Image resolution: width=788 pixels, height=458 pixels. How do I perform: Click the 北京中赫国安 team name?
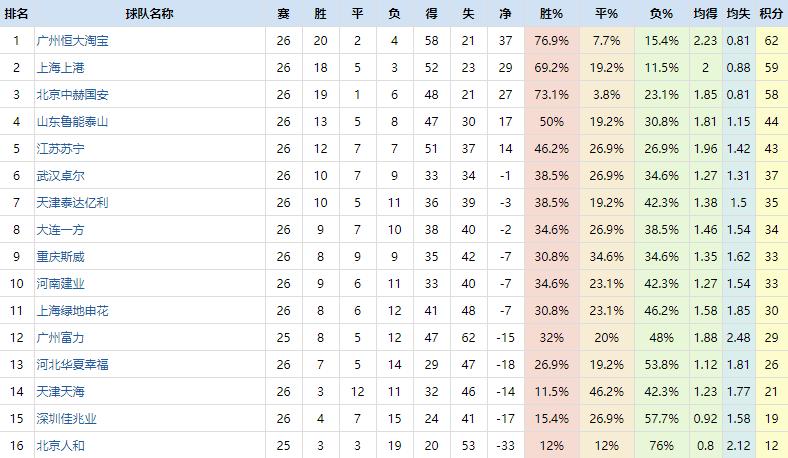coord(72,95)
